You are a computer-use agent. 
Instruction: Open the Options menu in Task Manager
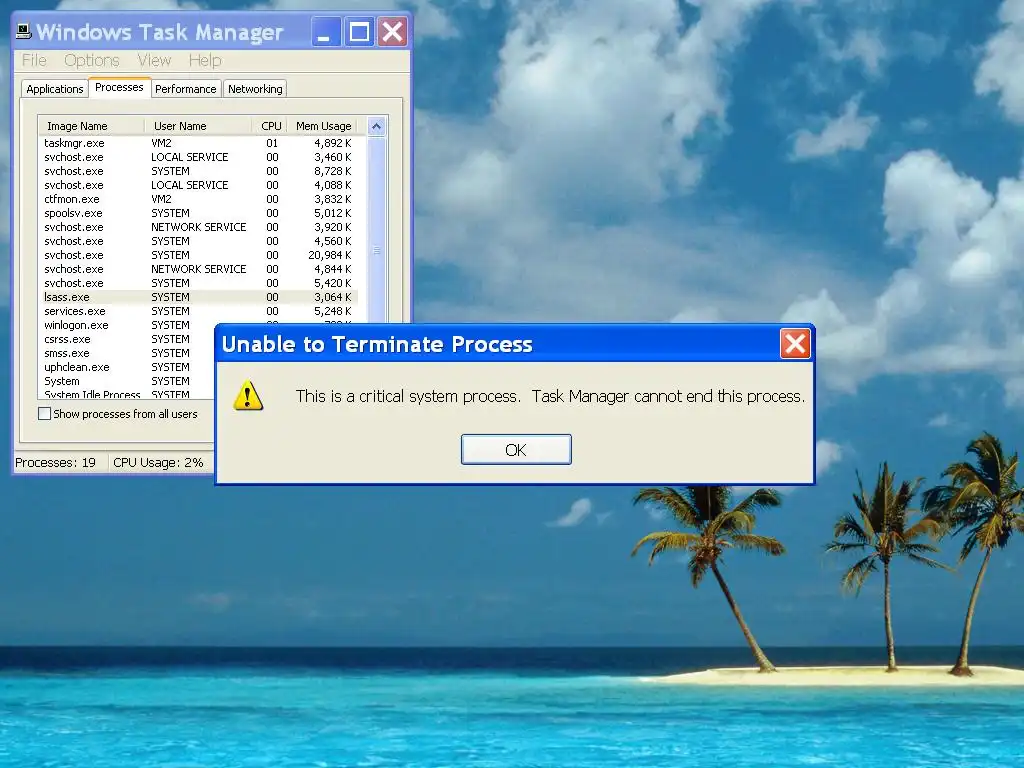[91, 60]
